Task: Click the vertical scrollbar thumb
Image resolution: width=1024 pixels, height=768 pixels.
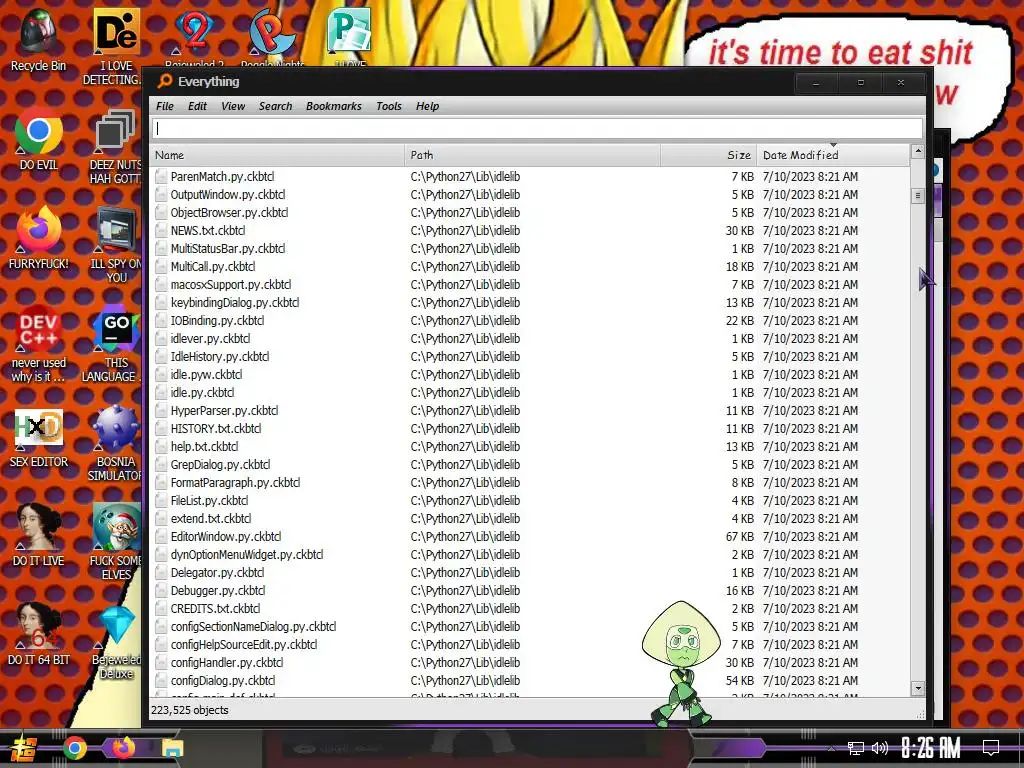Action: click(x=918, y=195)
